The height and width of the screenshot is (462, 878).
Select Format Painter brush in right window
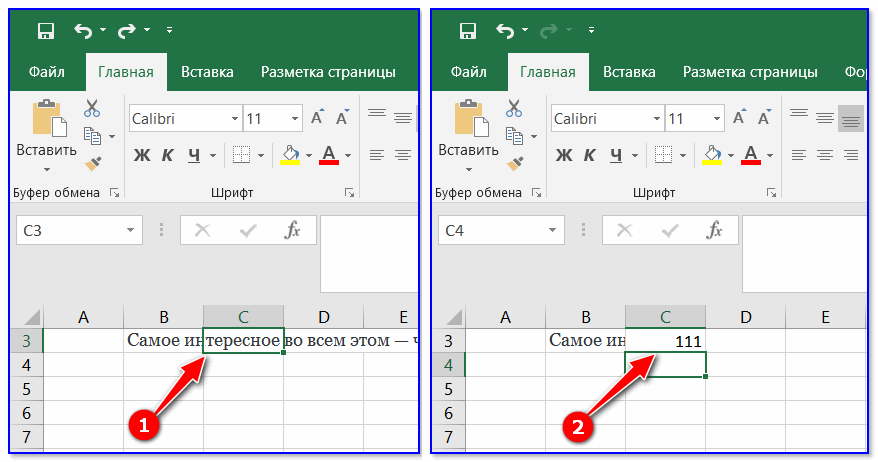point(515,164)
